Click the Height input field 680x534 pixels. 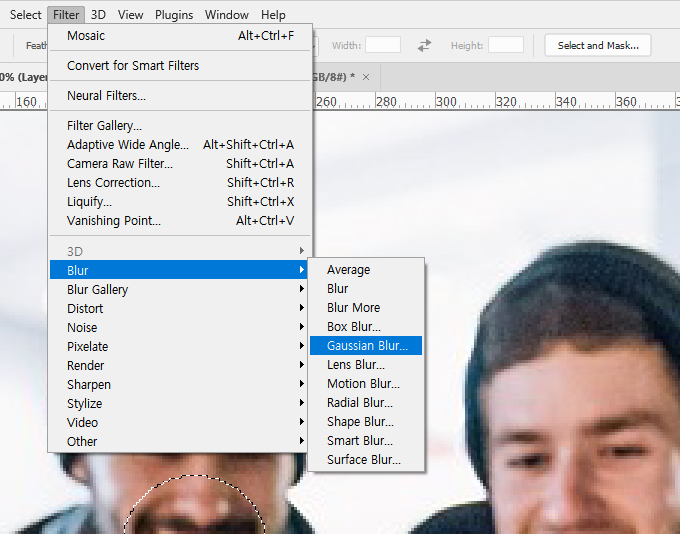click(506, 45)
